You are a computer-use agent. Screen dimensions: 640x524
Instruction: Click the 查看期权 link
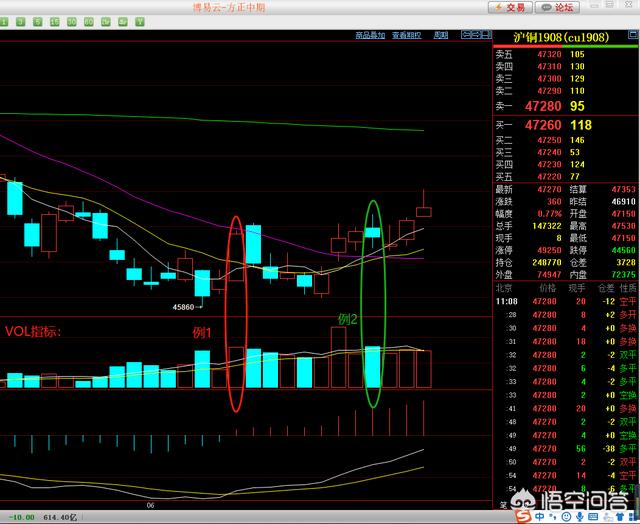406,35
